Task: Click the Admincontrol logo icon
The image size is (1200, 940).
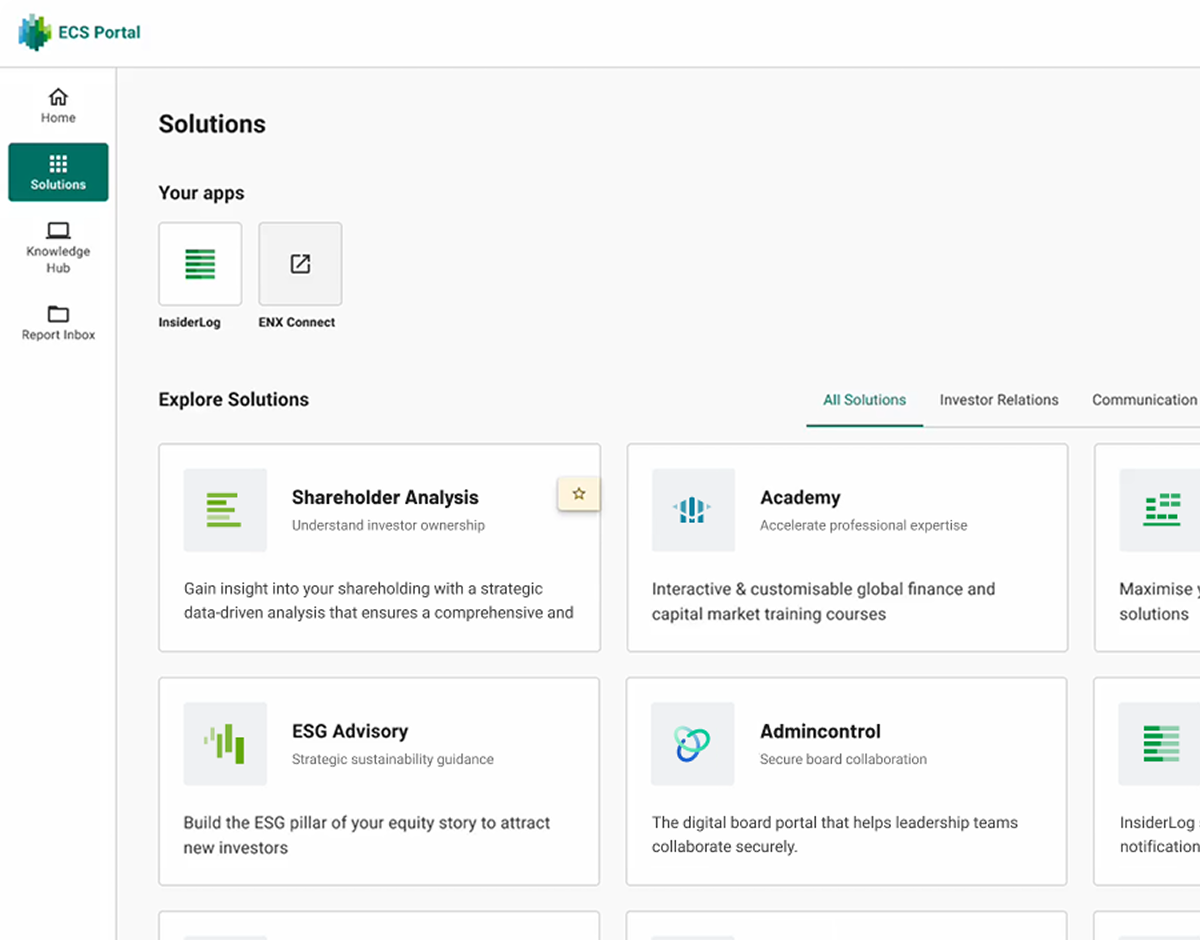Action: click(692, 744)
